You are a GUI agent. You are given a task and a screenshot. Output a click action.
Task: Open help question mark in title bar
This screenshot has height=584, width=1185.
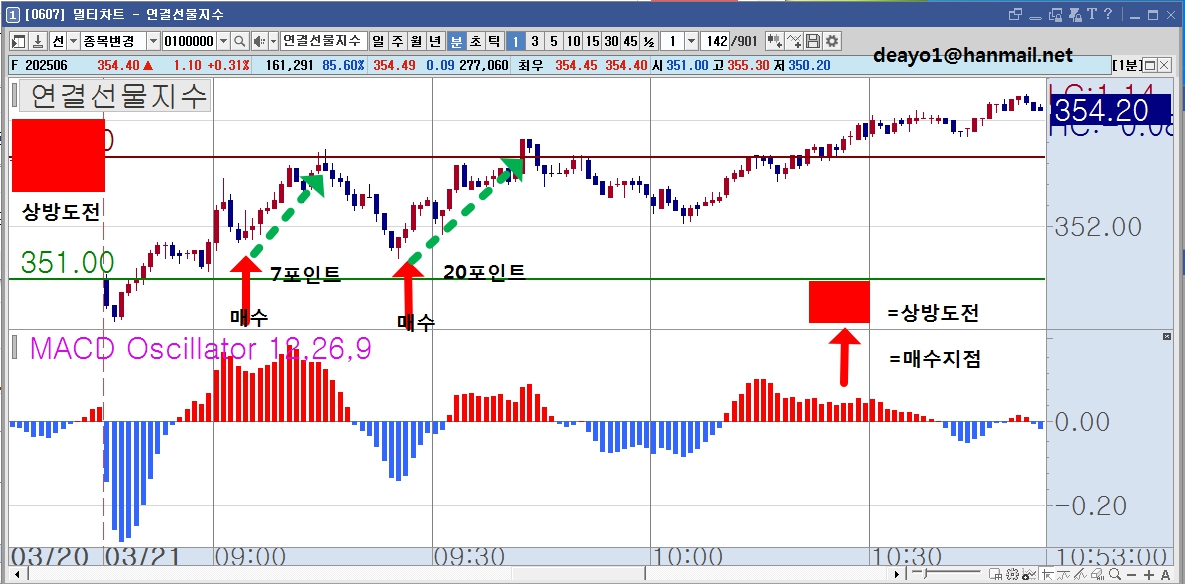coord(1108,14)
